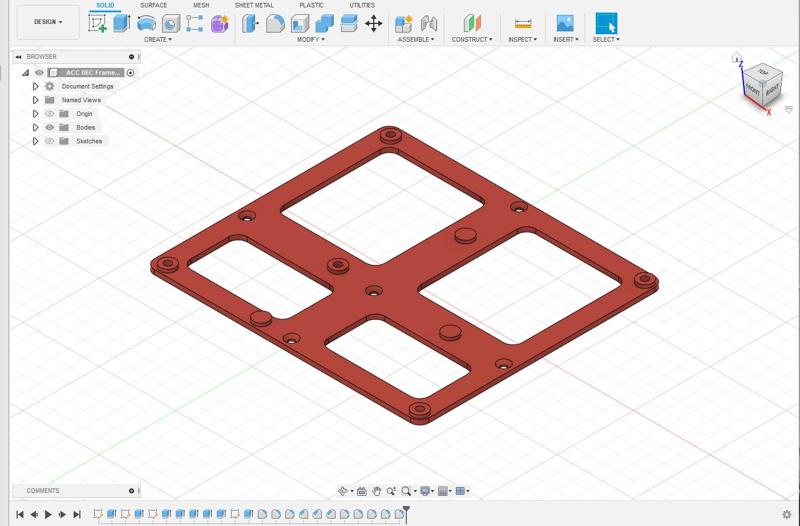Toggle visibility of the Sketches folder
This screenshot has width=800, height=526.
click(50, 141)
